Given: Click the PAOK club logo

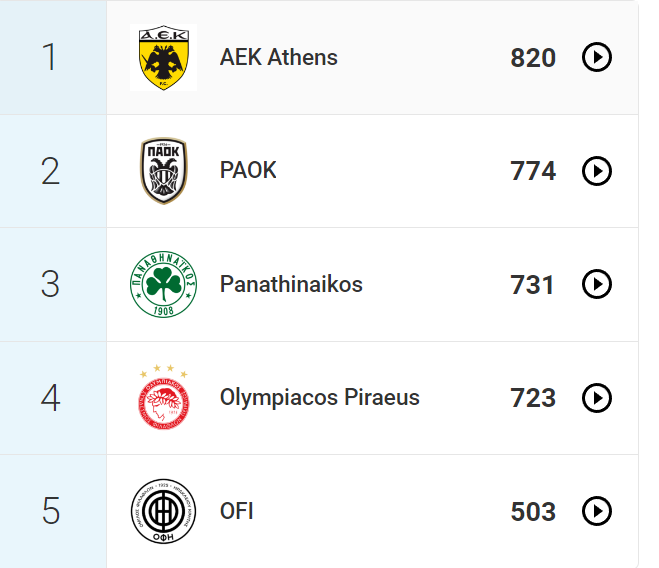Looking at the screenshot, I should [x=163, y=172].
